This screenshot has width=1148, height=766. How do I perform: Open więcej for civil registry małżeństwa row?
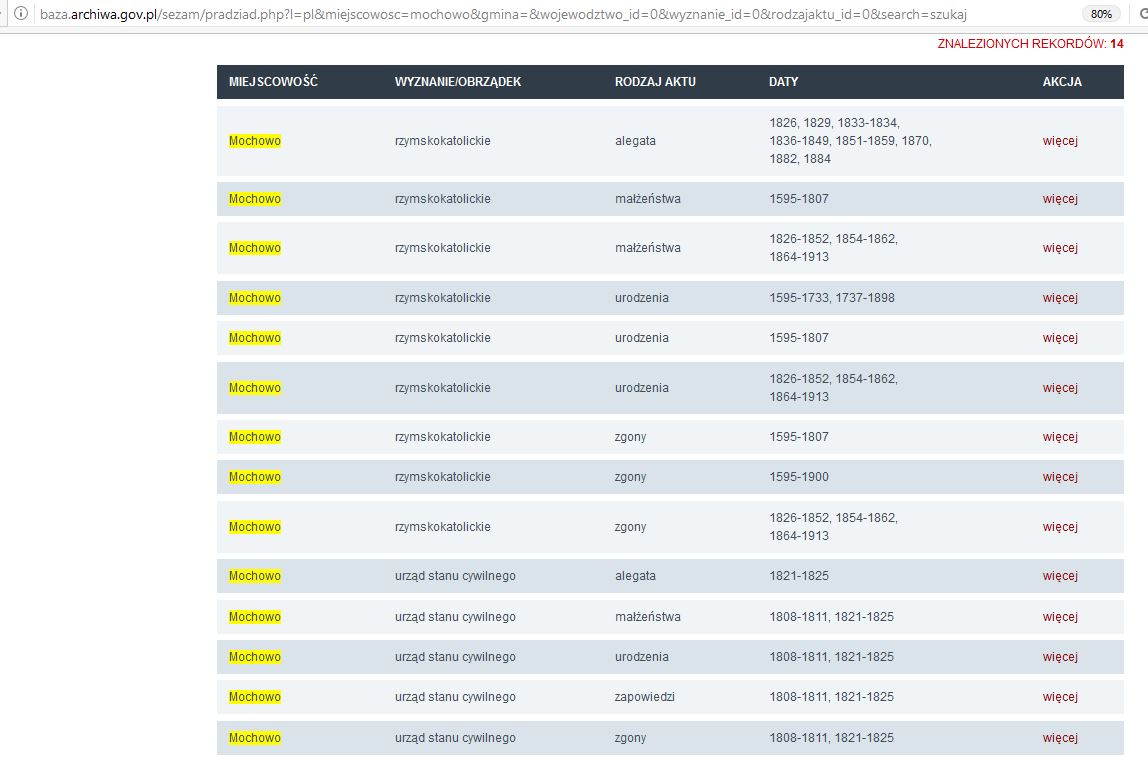click(1059, 617)
